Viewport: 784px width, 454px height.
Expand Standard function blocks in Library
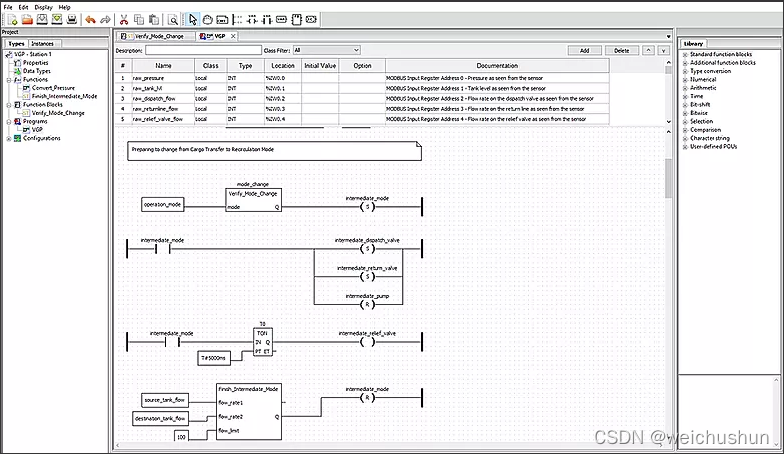point(685,54)
